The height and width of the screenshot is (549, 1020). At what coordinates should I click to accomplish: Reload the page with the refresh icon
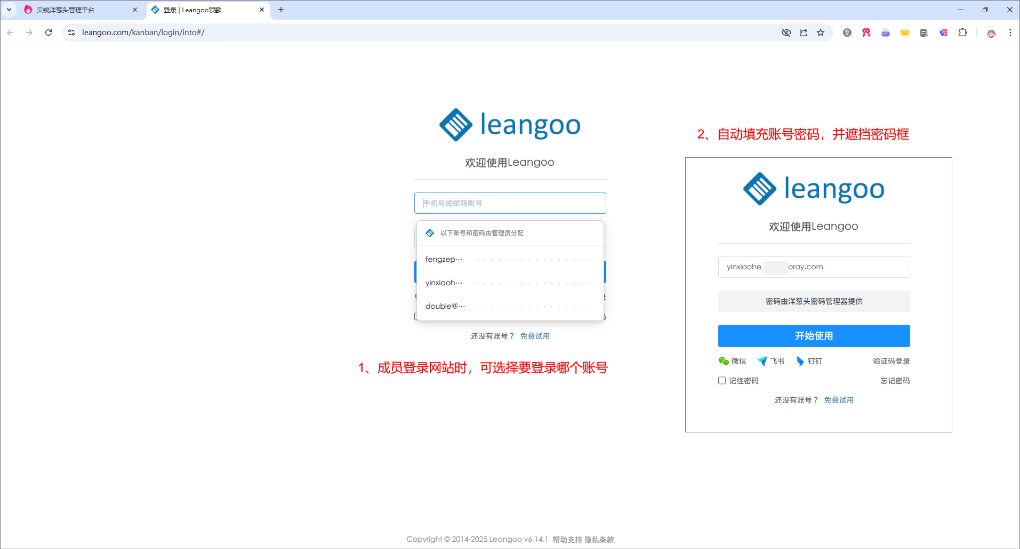pyautogui.click(x=48, y=32)
